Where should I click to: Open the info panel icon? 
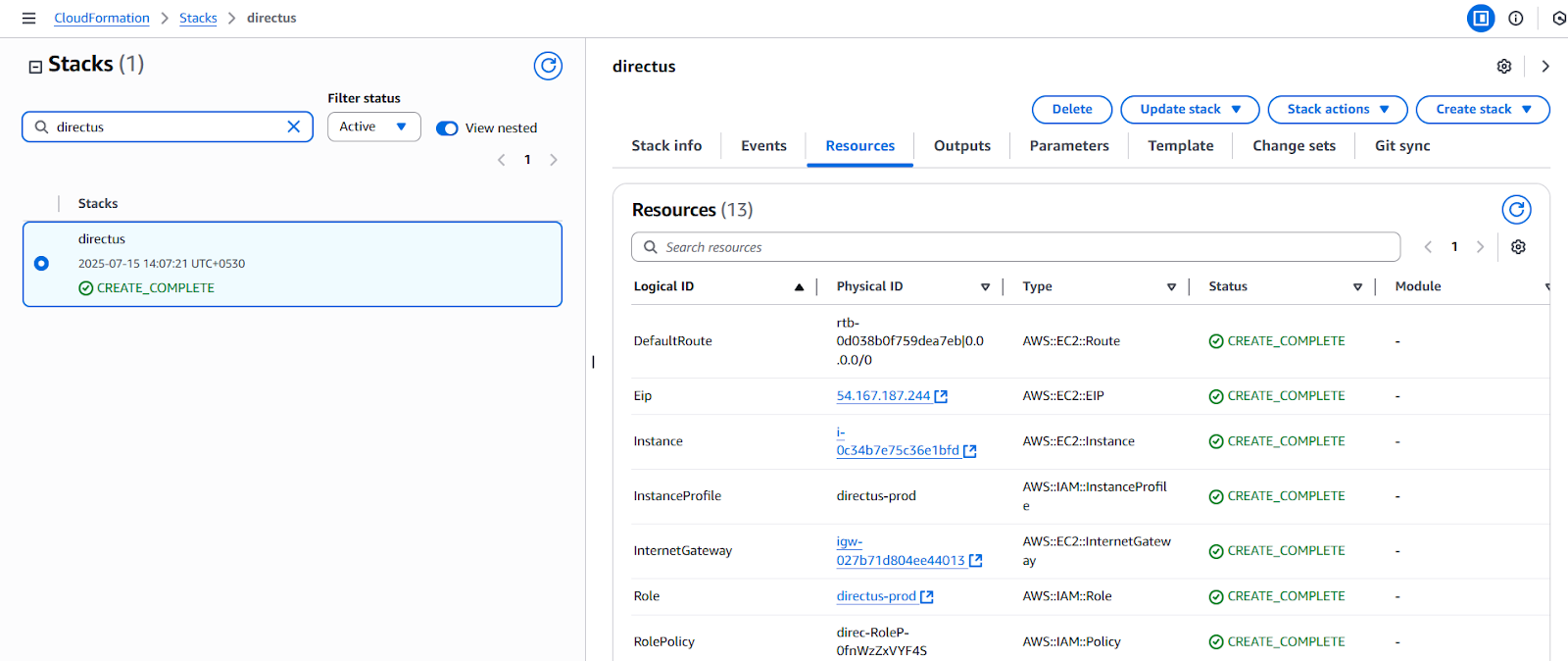tap(1515, 18)
